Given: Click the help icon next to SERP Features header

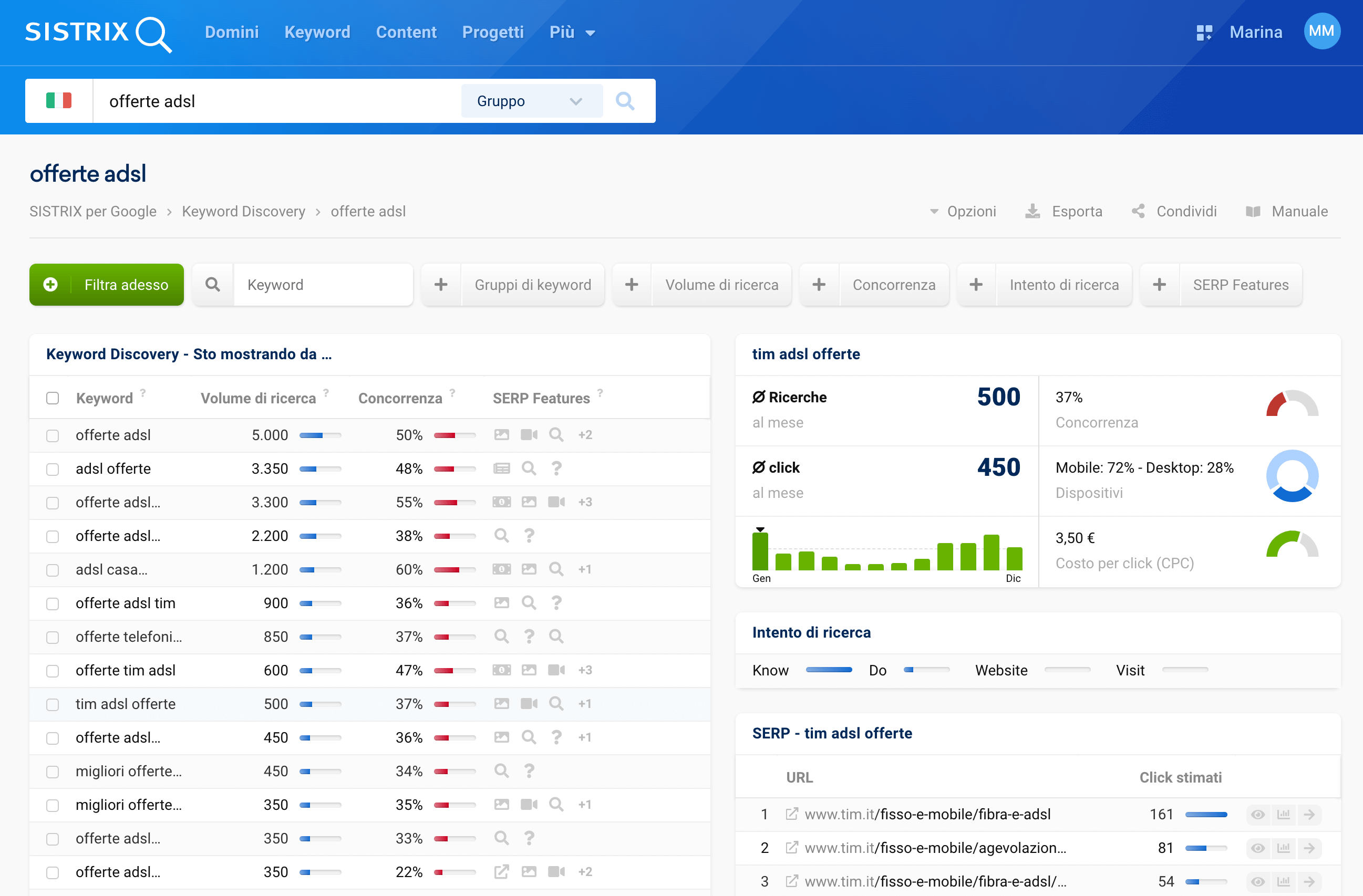Looking at the screenshot, I should coord(600,393).
